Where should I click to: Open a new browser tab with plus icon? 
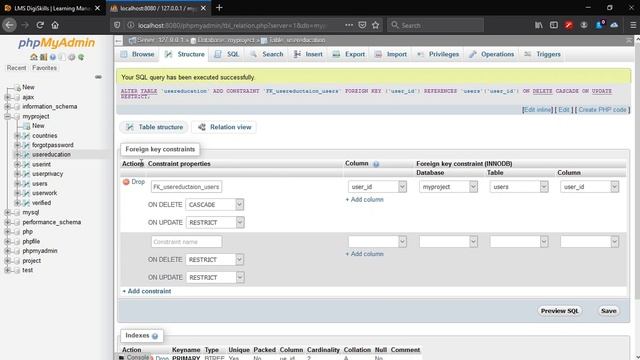[219, 8]
